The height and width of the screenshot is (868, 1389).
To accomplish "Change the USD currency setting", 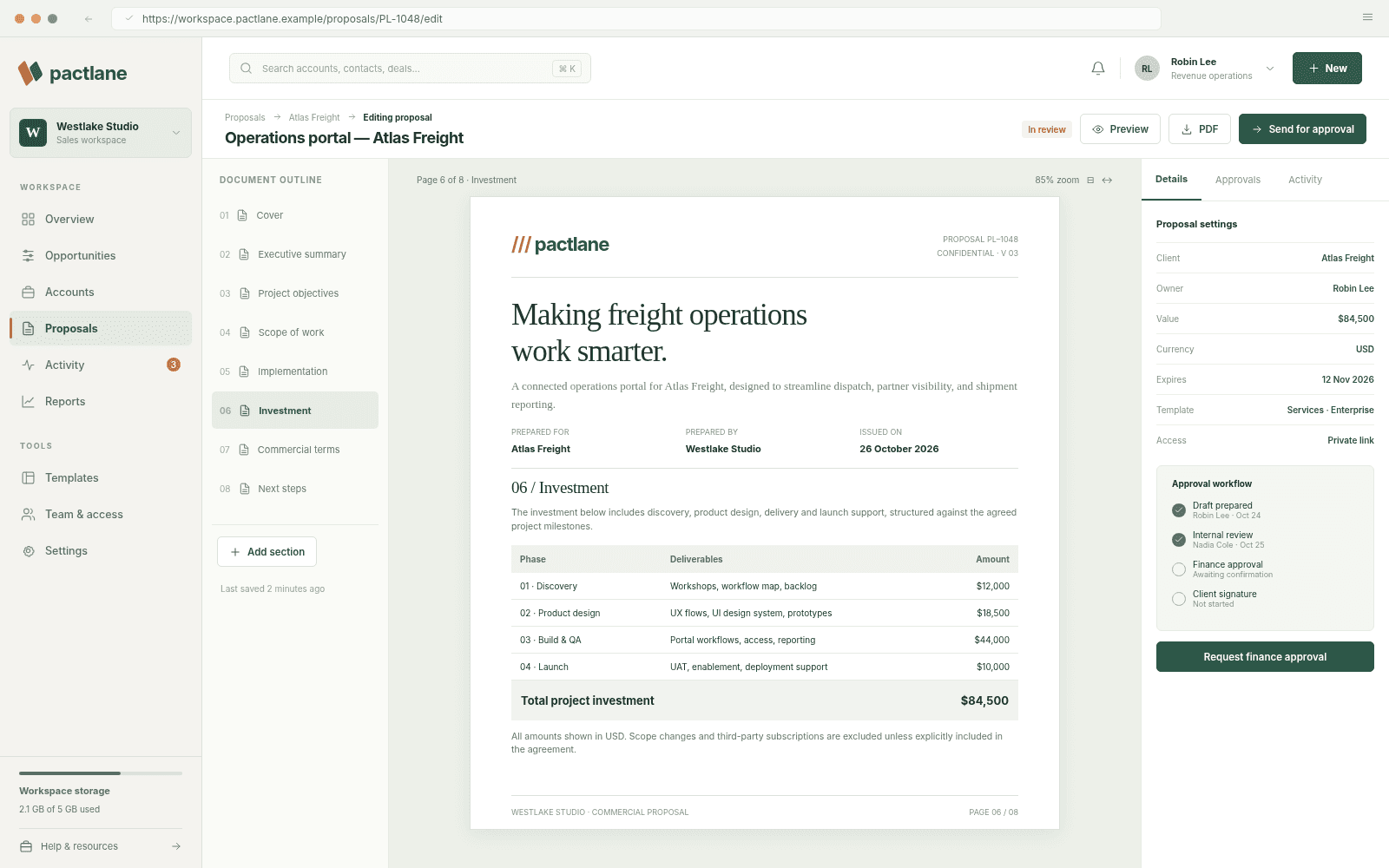I will click(1365, 350).
